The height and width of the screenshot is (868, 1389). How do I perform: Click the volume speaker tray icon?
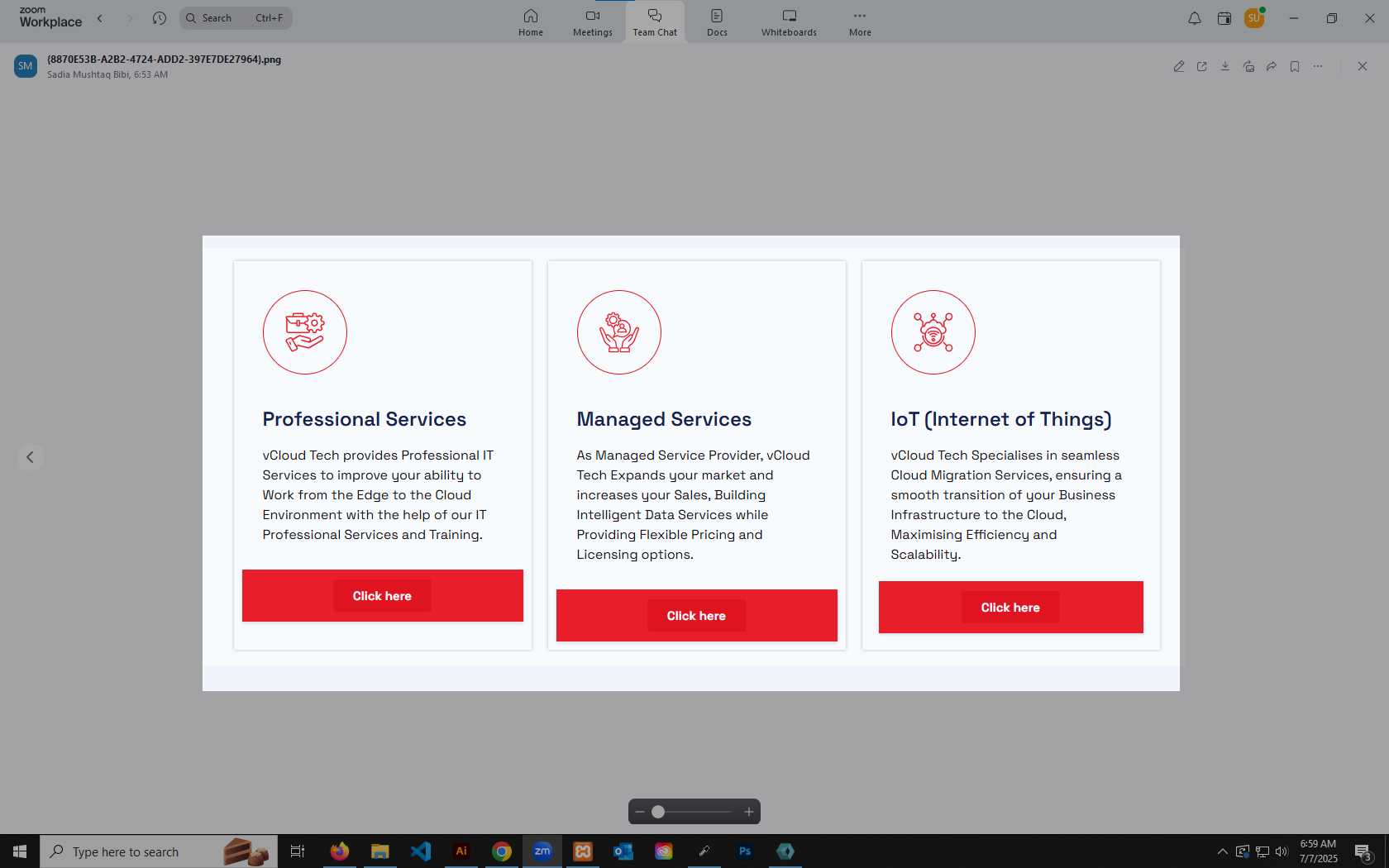(1282, 851)
